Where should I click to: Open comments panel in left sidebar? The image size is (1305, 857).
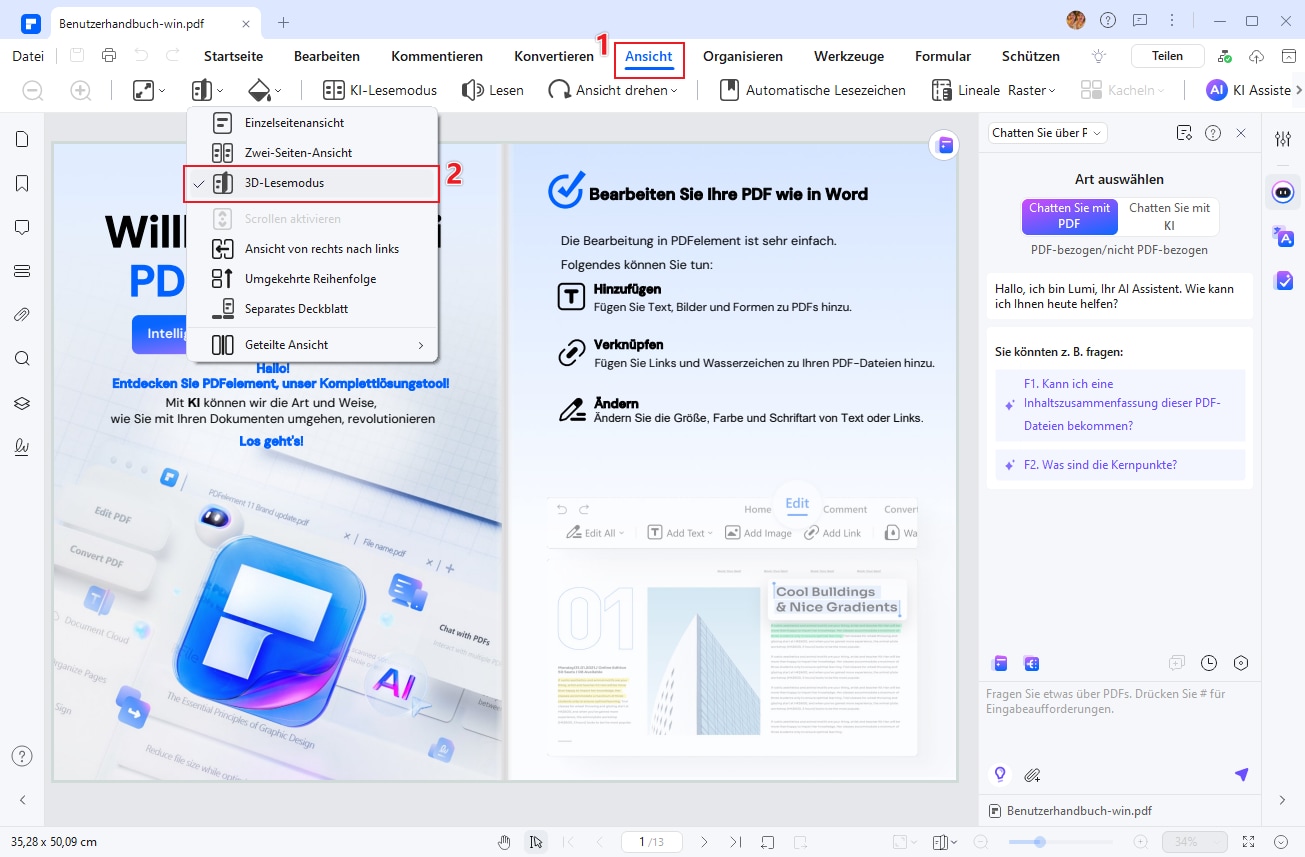pos(22,227)
